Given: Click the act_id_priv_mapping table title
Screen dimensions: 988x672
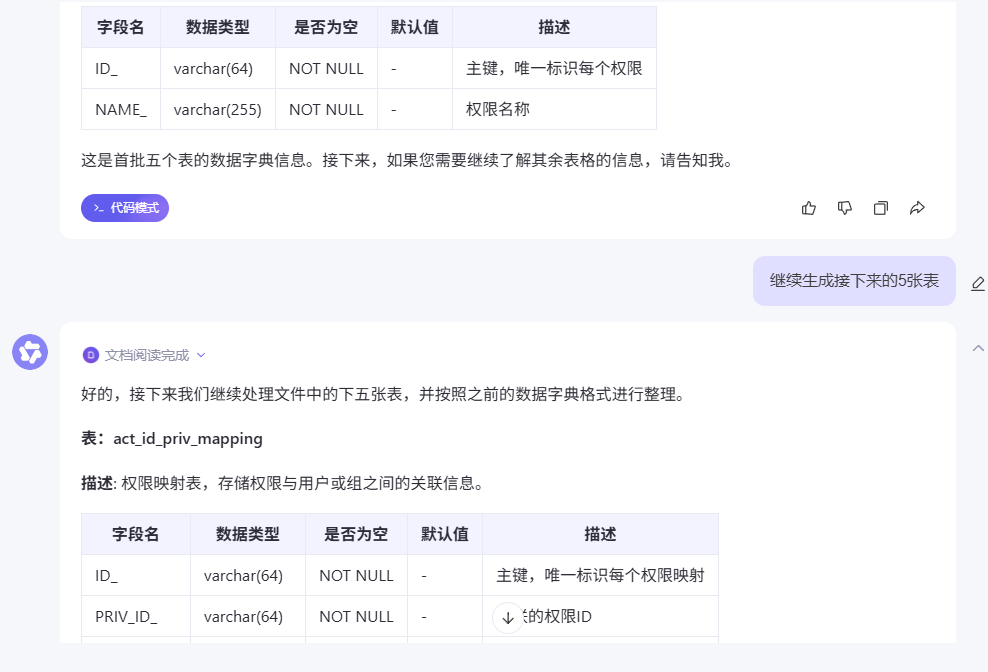Looking at the screenshot, I should tap(188, 438).
